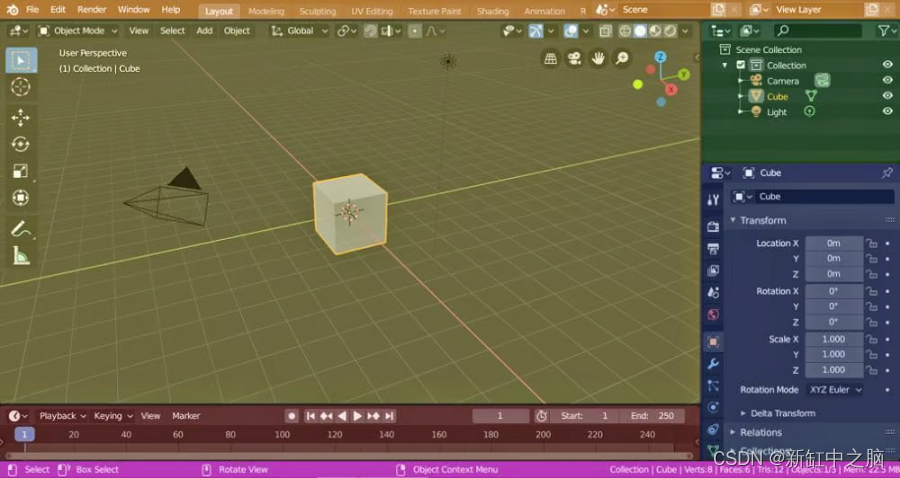The width and height of the screenshot is (900, 478).
Task: Play the animation
Action: 357,416
